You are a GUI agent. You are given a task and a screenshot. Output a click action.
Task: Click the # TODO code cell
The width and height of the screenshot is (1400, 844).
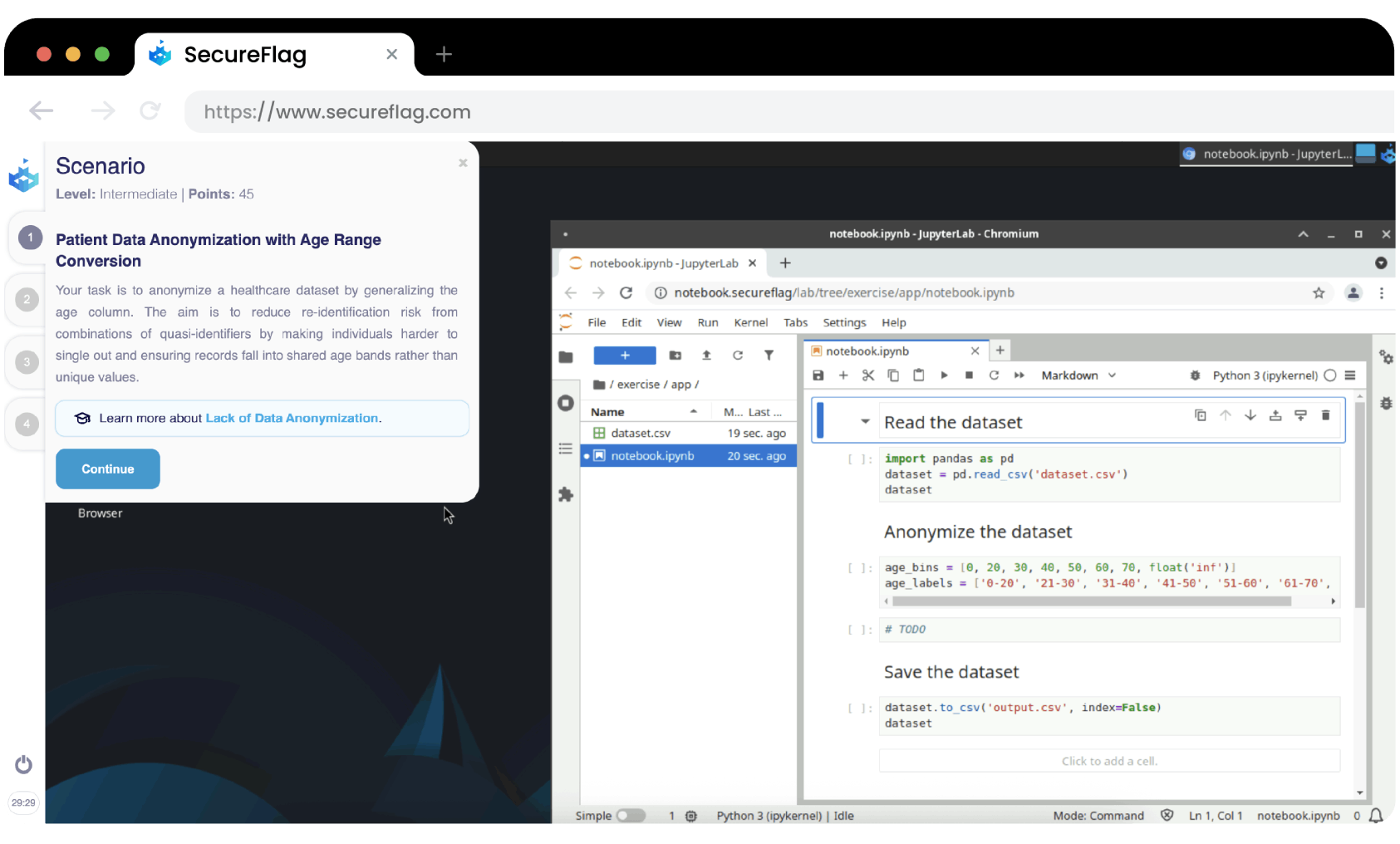[x=1109, y=630]
